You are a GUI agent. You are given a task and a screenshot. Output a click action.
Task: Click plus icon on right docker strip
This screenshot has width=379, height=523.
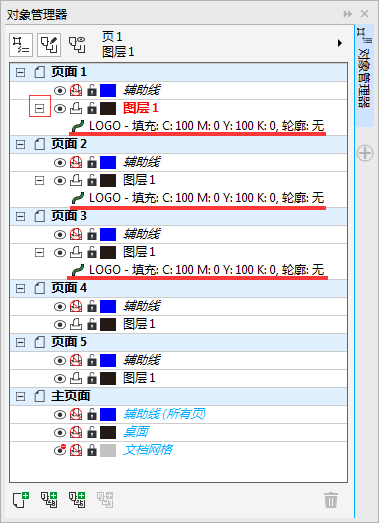pos(365,153)
